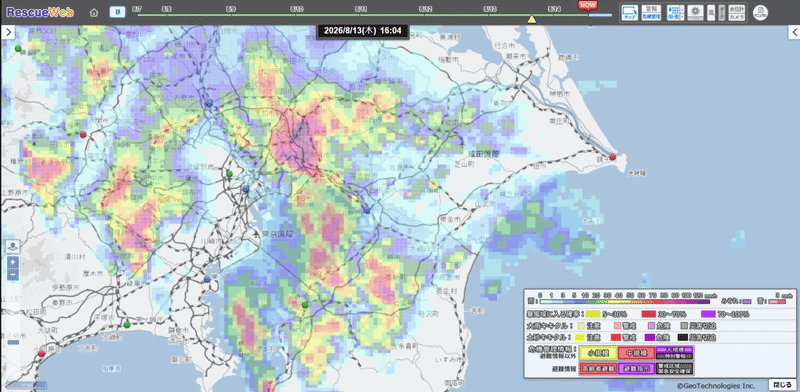Select the 警報 warning button

tap(652, 9)
